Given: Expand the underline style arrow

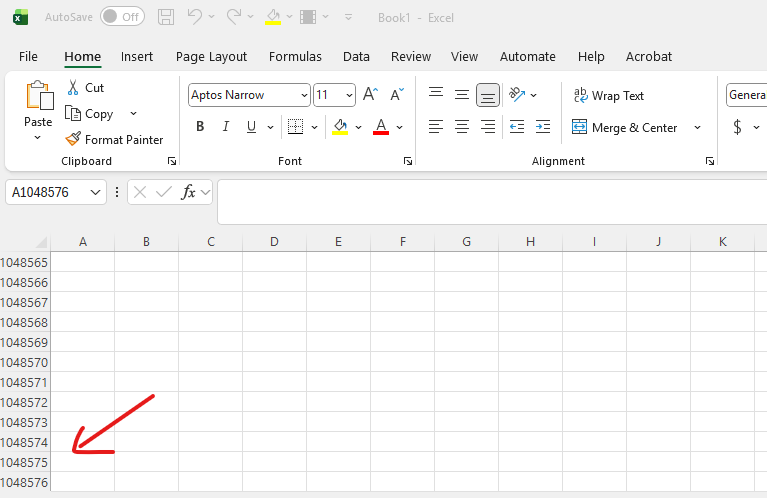Looking at the screenshot, I should point(271,127).
